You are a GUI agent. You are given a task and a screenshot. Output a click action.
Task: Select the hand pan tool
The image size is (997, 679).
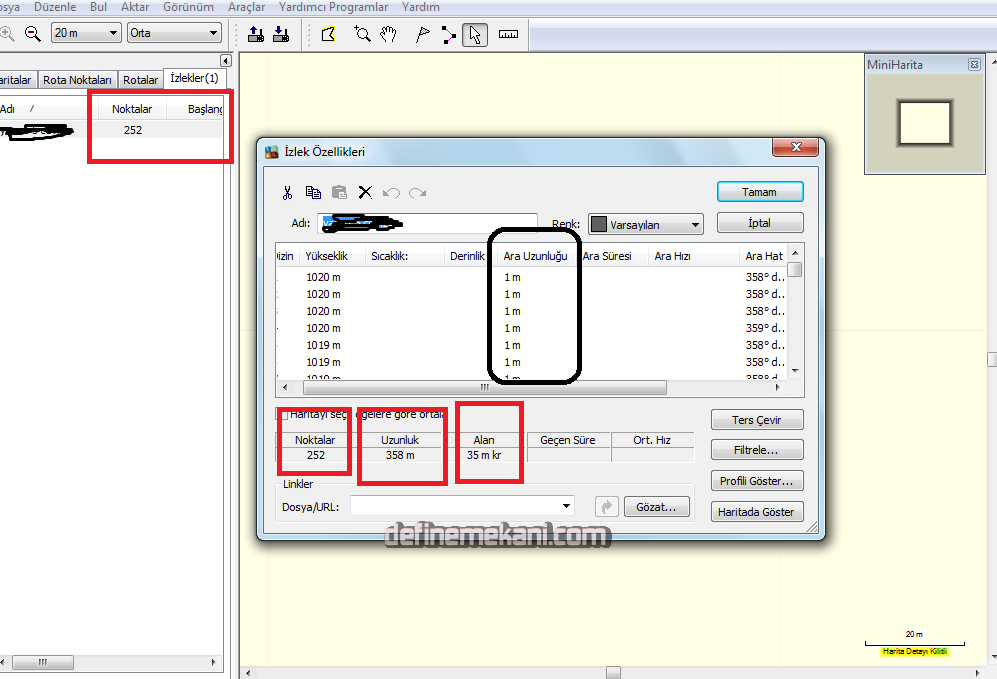[388, 34]
